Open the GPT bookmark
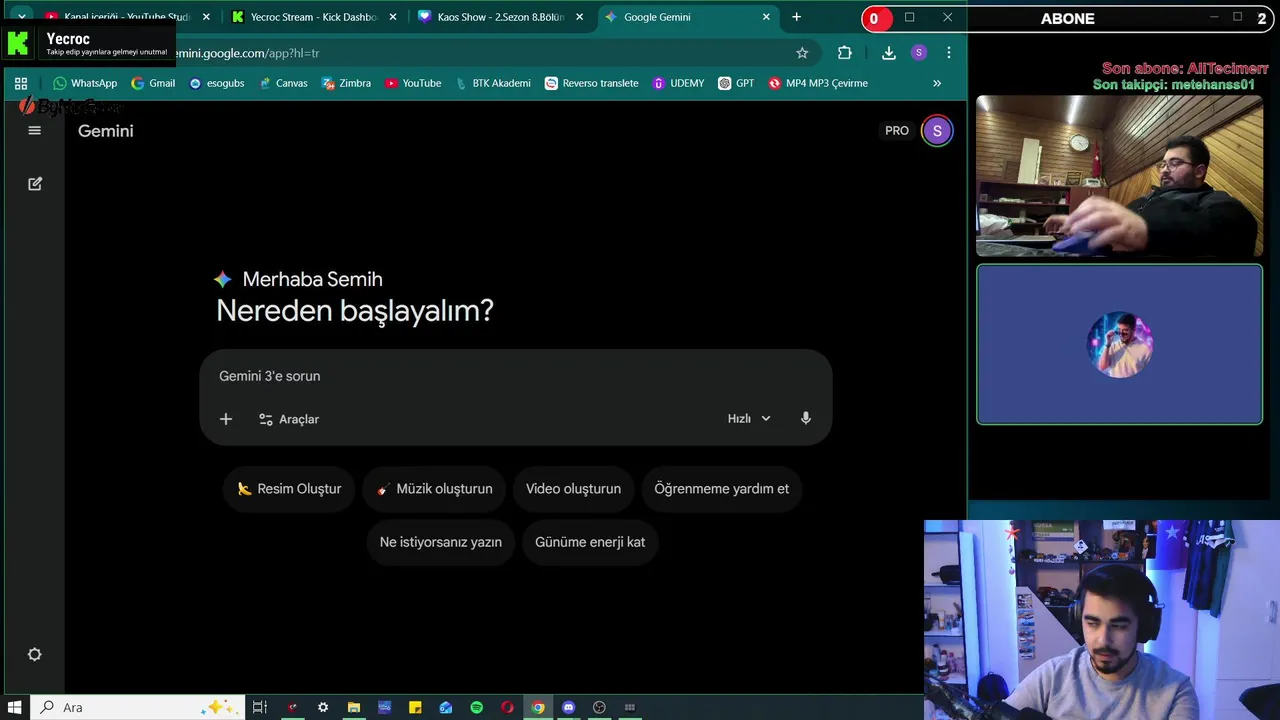Viewport: 1280px width, 720px height. (x=736, y=83)
